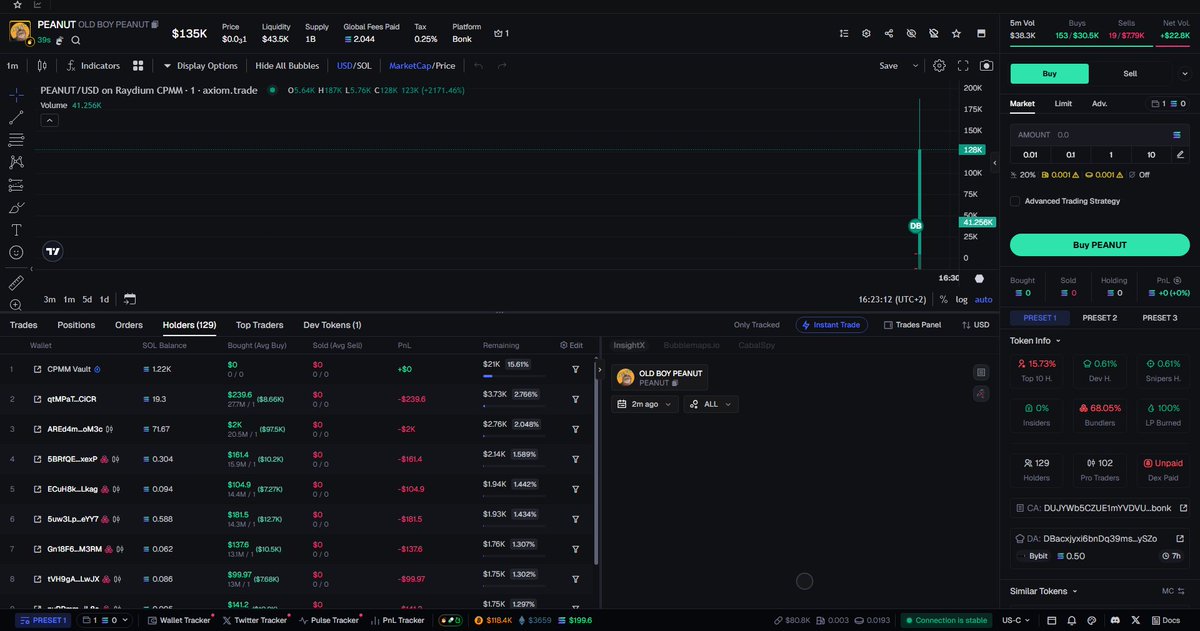Viewport: 1200px width, 631px height.
Task: Open the 1m timeframe dropdown
Action: 12,66
